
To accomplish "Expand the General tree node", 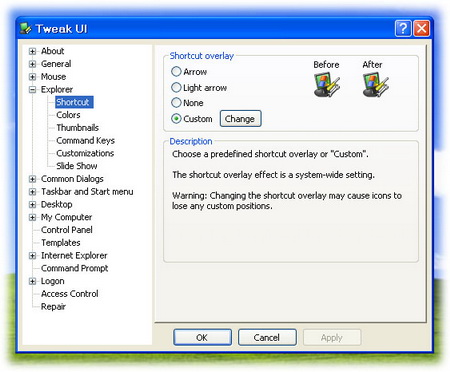I will (32, 64).
